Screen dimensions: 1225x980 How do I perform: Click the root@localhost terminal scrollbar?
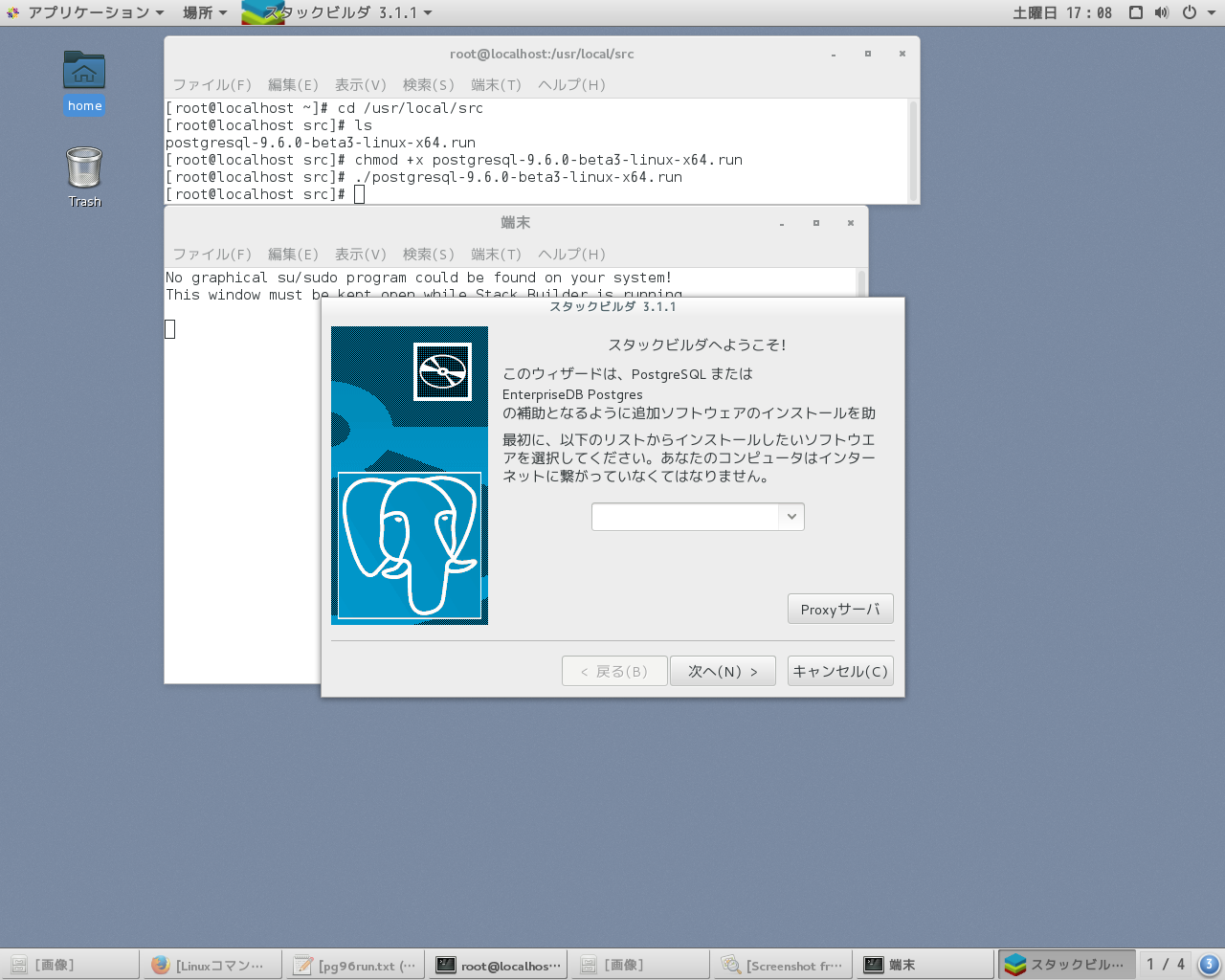coord(913,150)
